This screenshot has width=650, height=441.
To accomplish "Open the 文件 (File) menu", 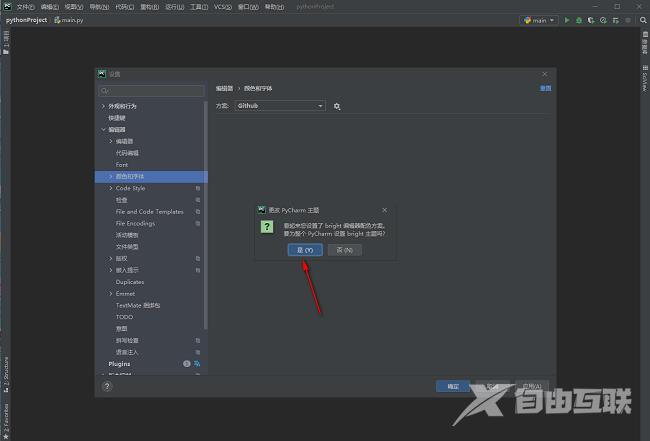I will coord(25,6).
